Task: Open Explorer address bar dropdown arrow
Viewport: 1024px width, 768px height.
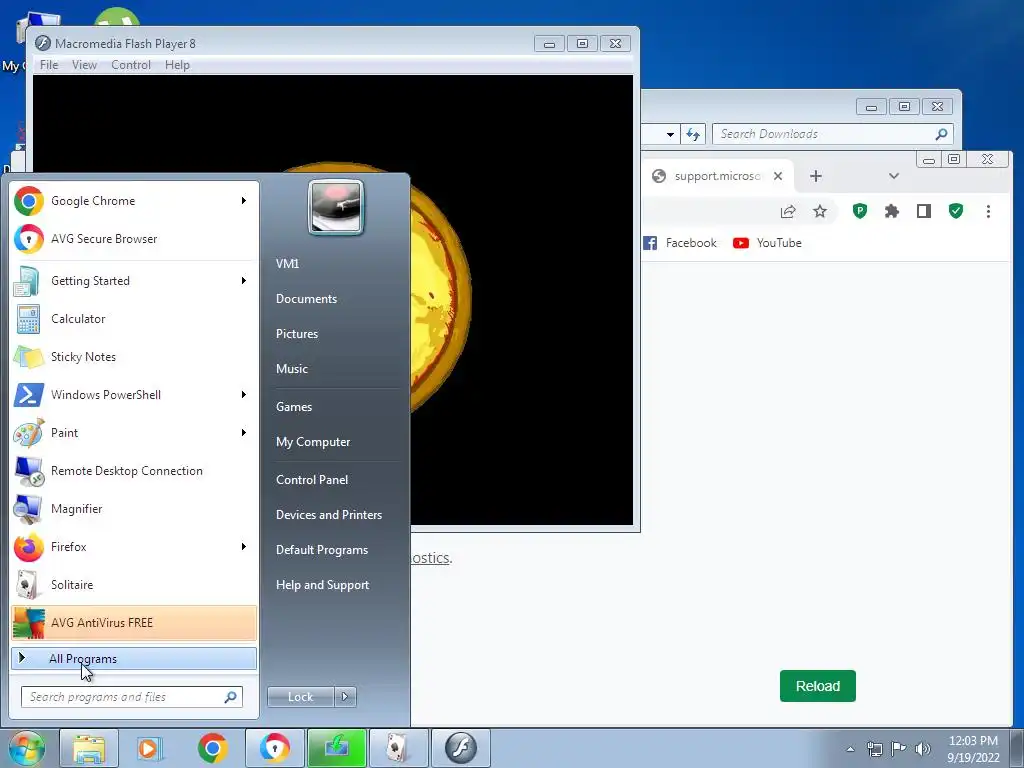Action: point(670,135)
